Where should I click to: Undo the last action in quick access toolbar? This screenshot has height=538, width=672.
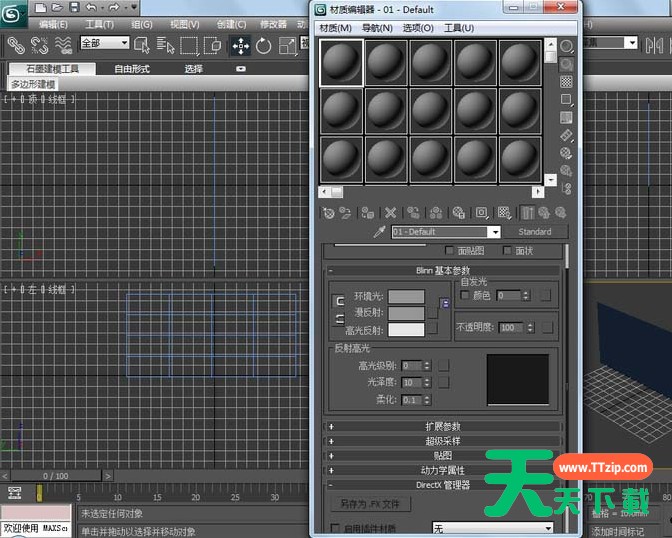pyautogui.click(x=91, y=7)
